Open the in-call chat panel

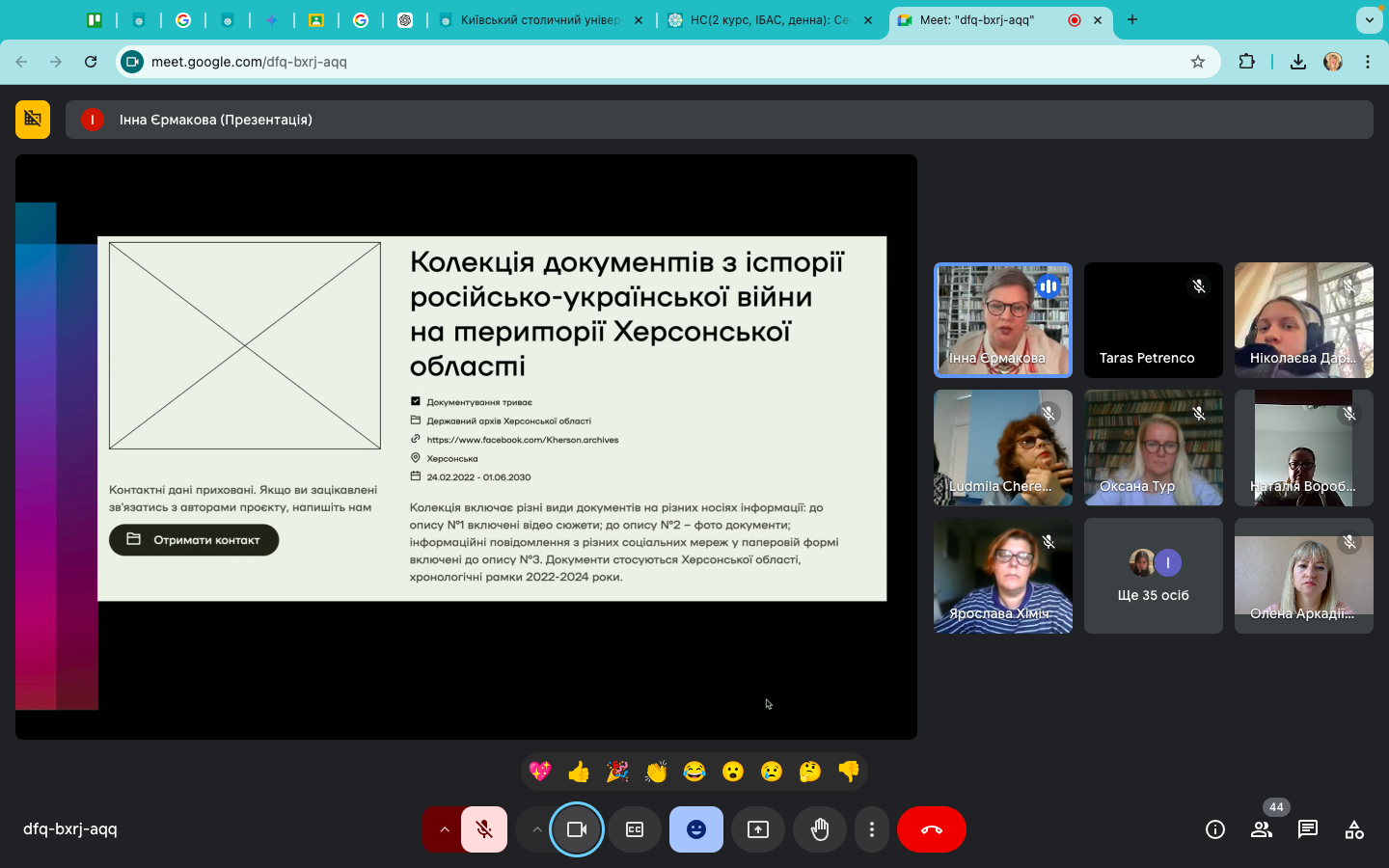click(1308, 829)
